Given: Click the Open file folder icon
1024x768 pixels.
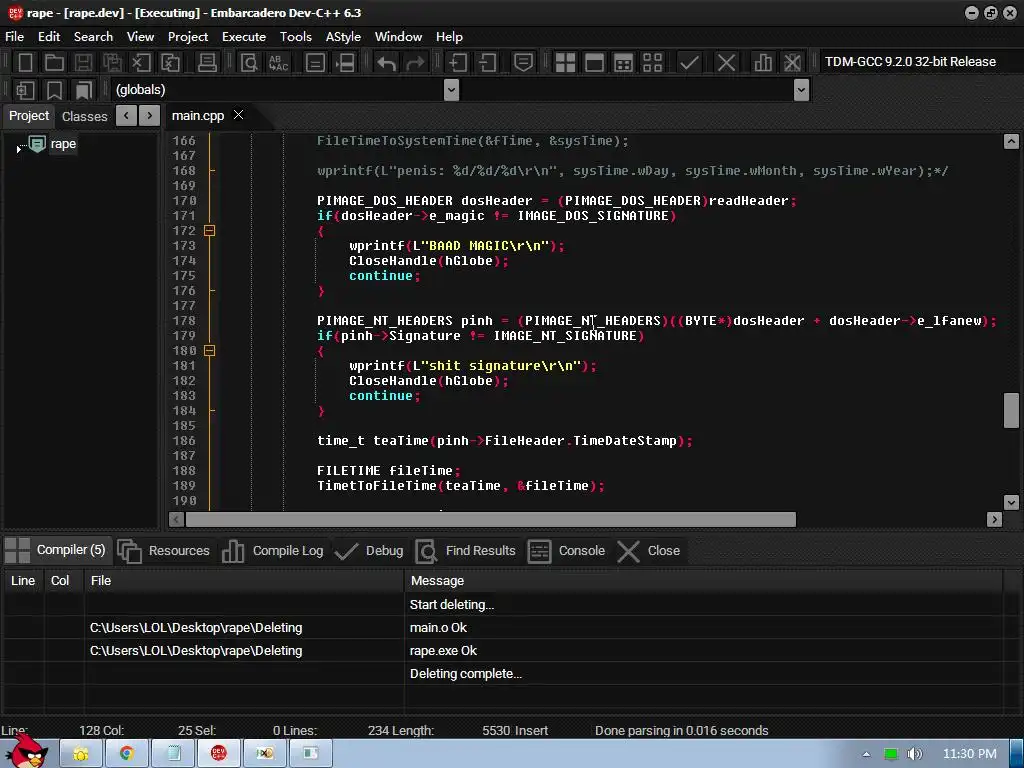Looking at the screenshot, I should click(54, 62).
